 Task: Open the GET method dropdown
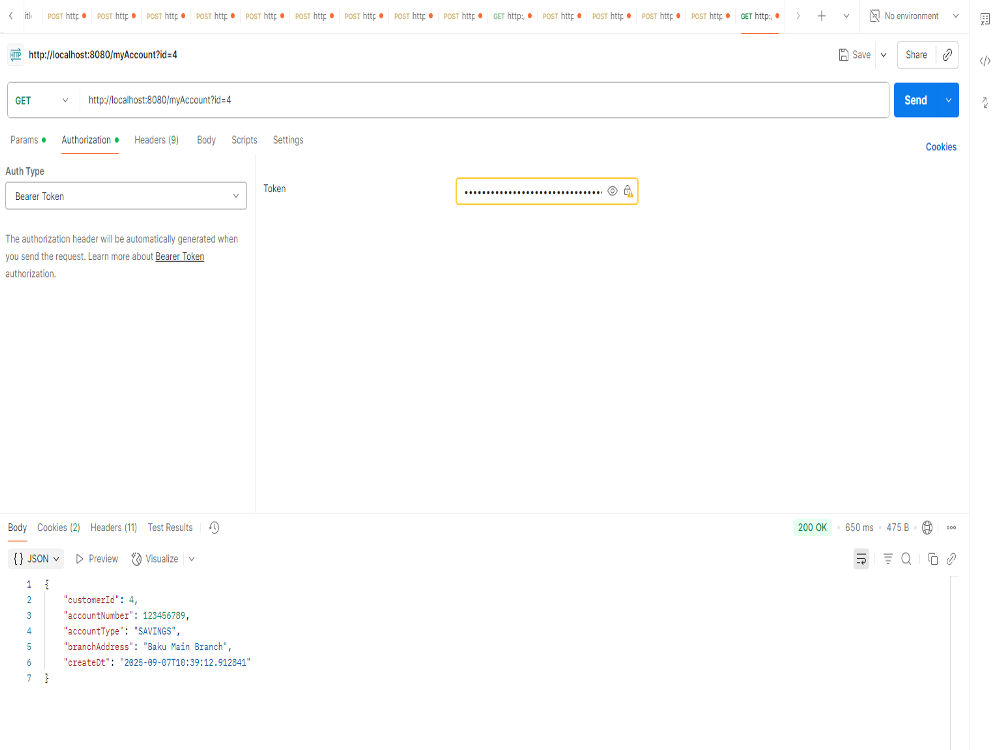click(41, 100)
